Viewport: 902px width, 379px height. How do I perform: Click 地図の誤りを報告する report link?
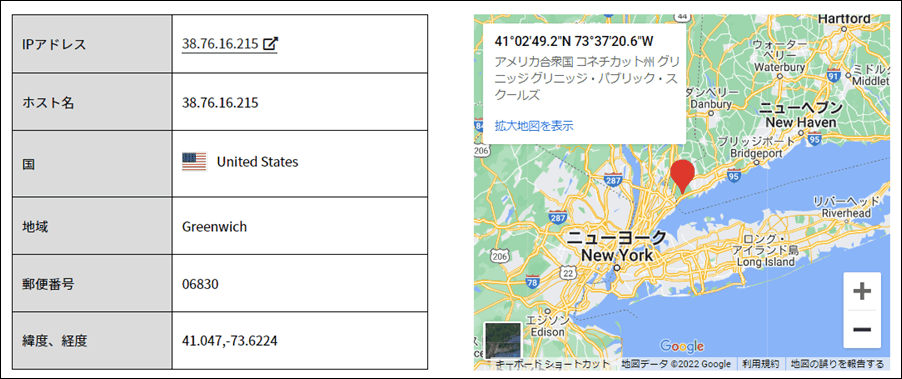[x=837, y=364]
